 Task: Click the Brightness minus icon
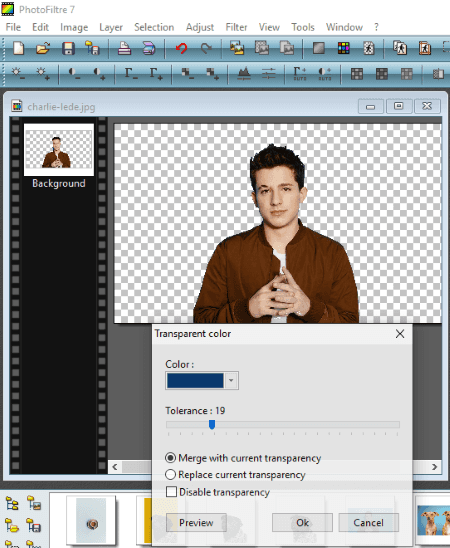point(18,74)
